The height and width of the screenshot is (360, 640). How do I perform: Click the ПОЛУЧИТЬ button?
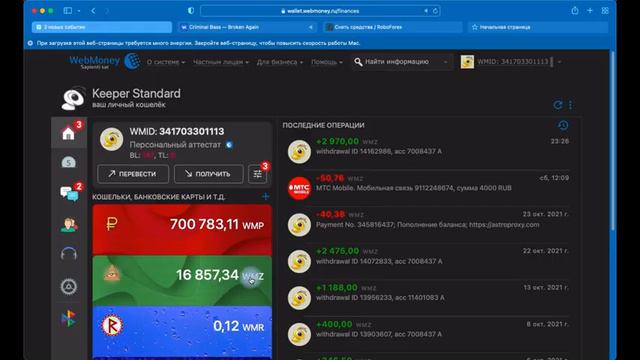click(209, 174)
